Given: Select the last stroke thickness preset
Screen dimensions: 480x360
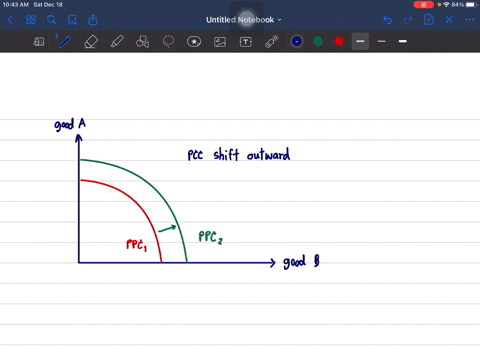Looking at the screenshot, I should [403, 41].
